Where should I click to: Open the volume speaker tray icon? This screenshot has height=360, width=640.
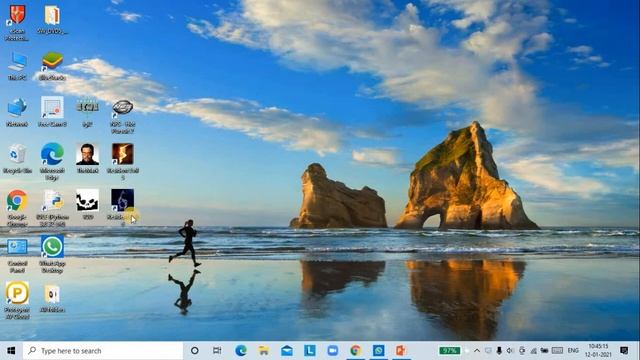tap(510, 351)
